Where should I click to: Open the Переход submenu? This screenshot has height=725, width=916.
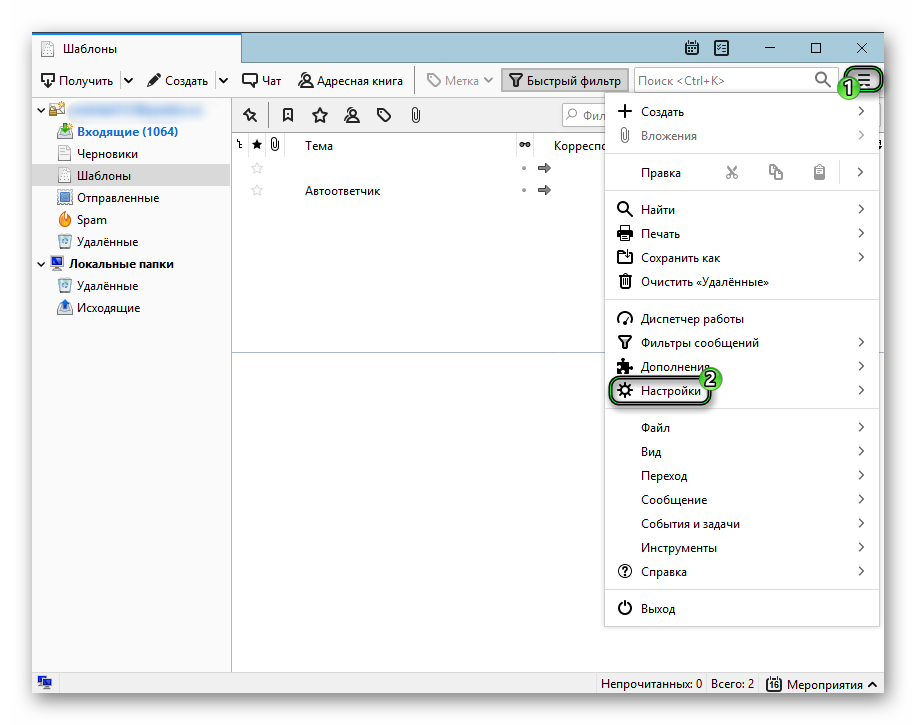[741, 476]
